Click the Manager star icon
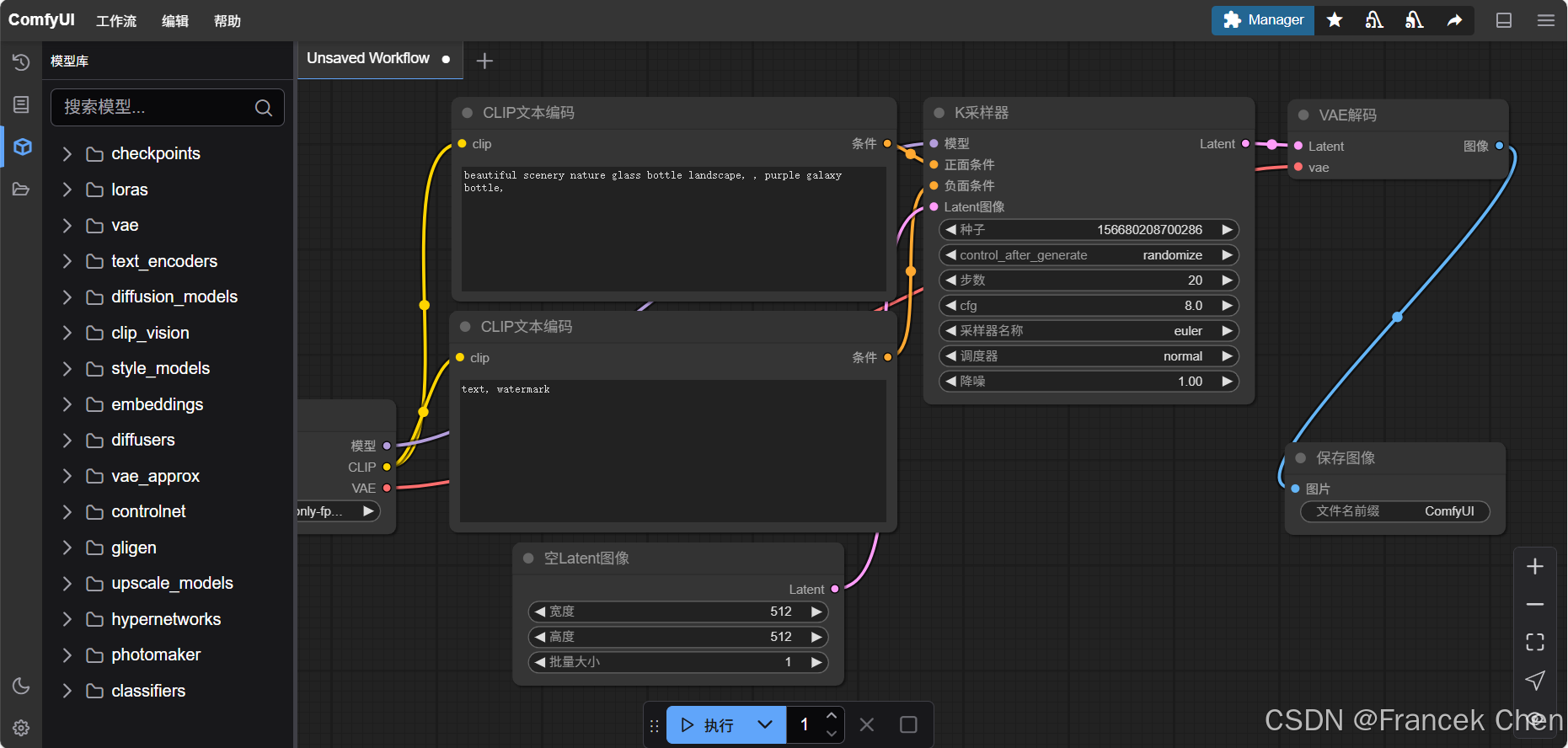 (1335, 20)
